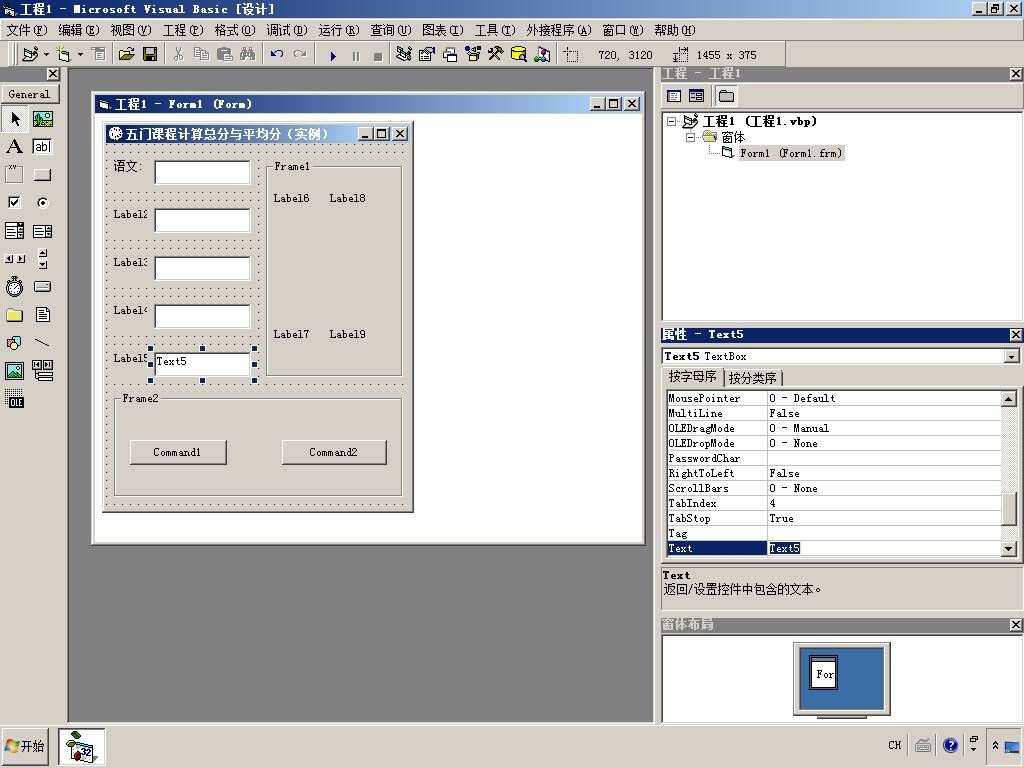Click the Open Project toolbar icon
The height and width of the screenshot is (768, 1024).
click(126, 54)
